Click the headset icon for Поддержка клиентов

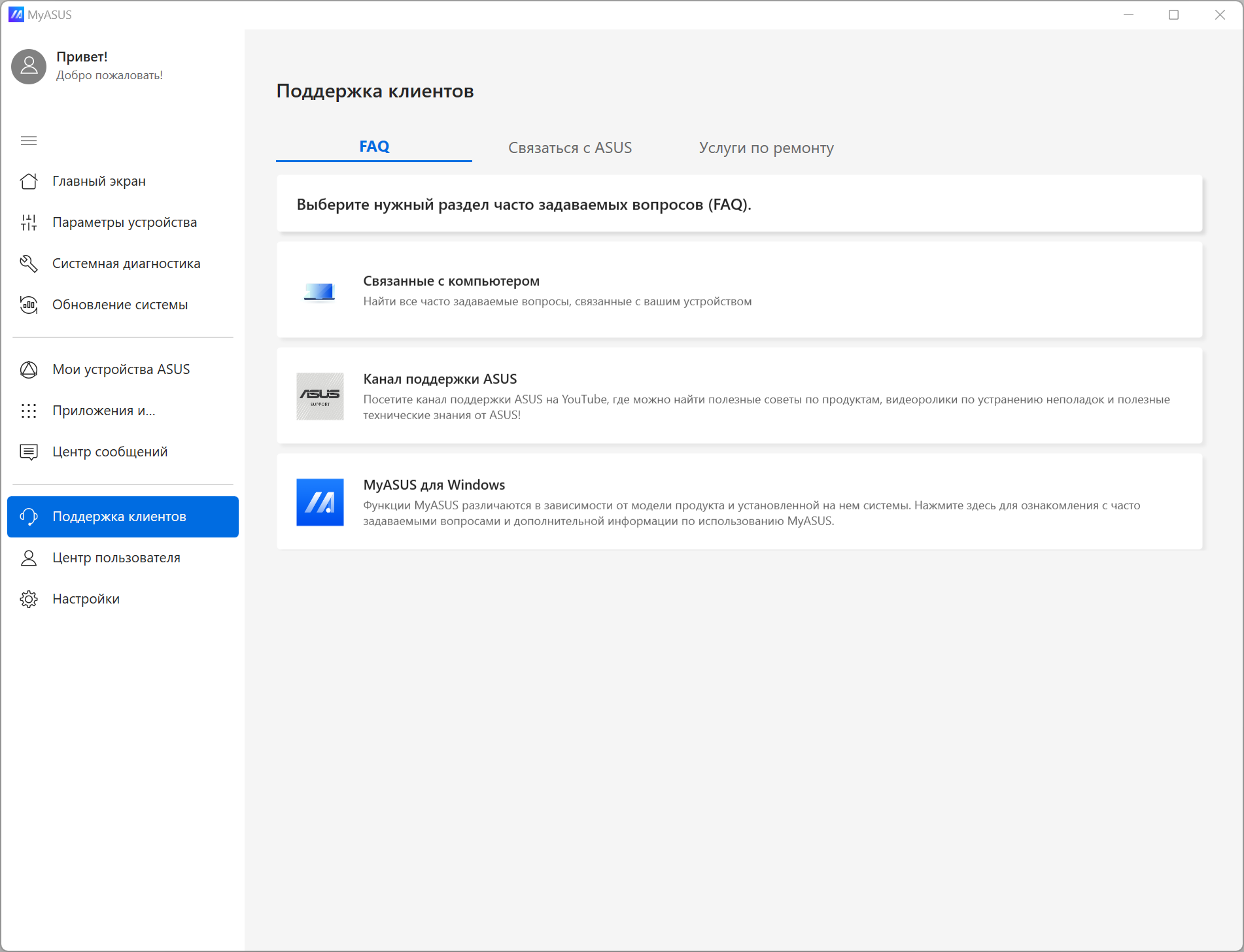click(x=29, y=517)
